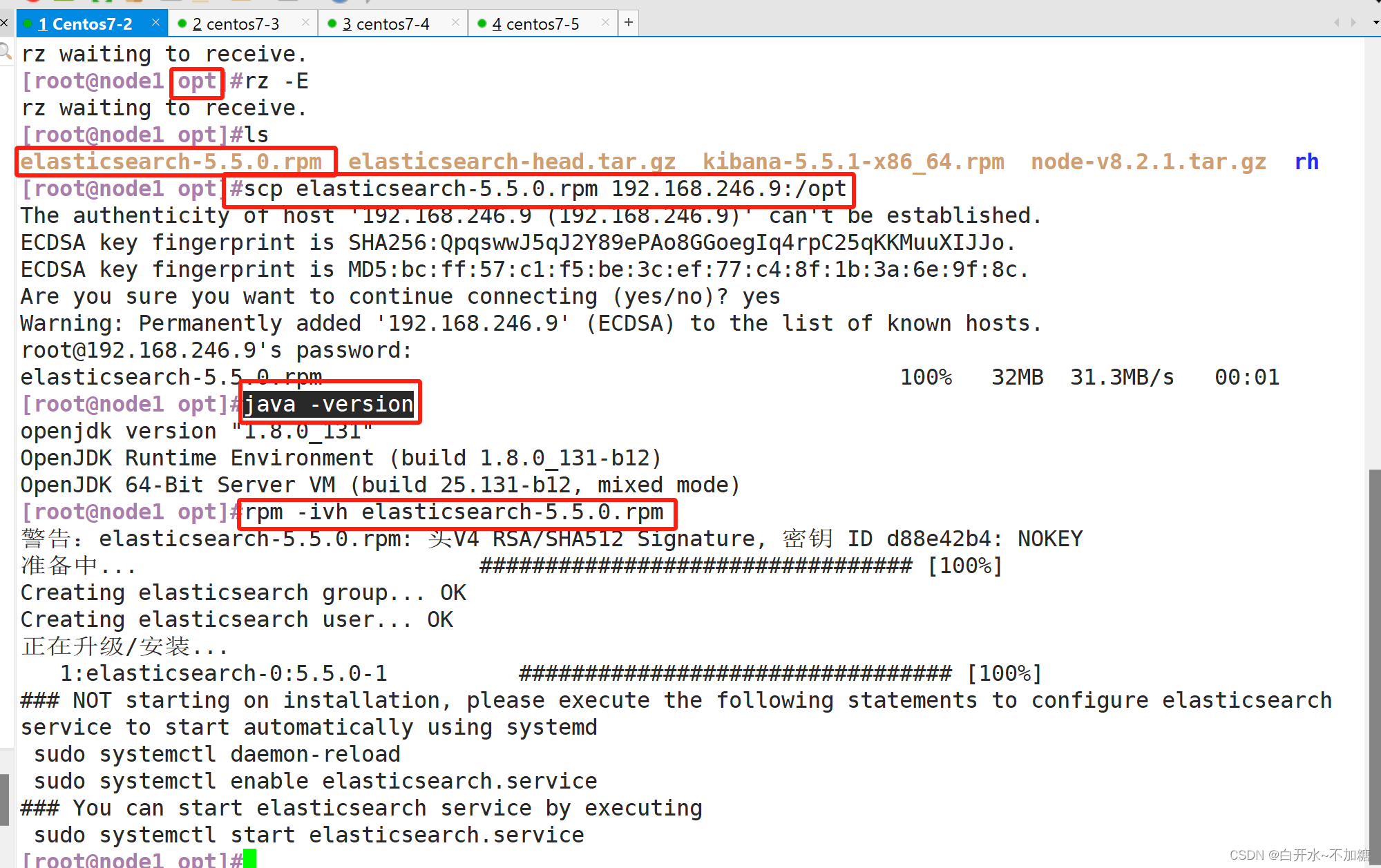Click the 1:elasticsearch-0:5.5.0-1 install line
The image size is (1381, 868).
(551, 673)
